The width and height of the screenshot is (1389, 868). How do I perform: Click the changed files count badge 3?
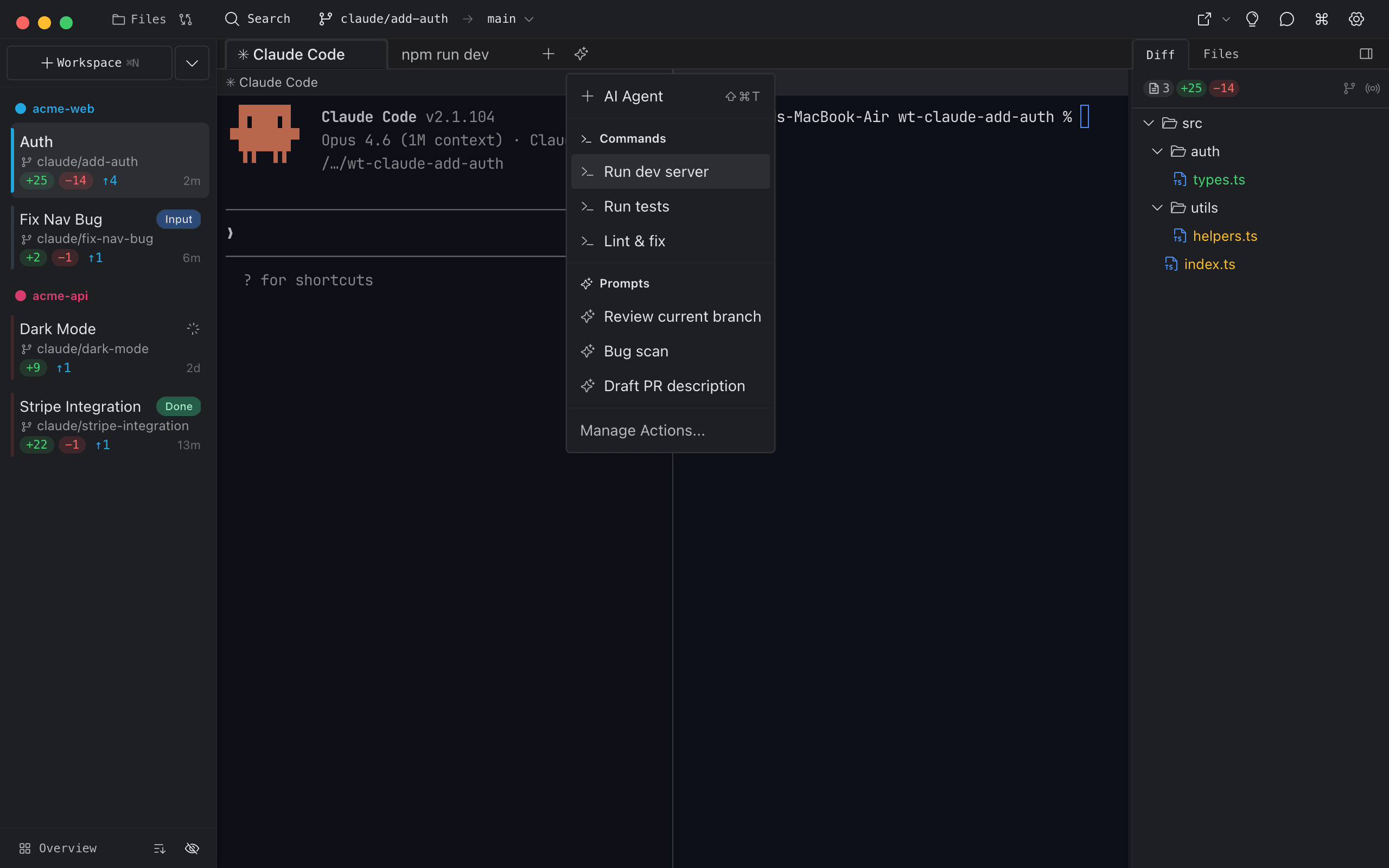(1158, 88)
